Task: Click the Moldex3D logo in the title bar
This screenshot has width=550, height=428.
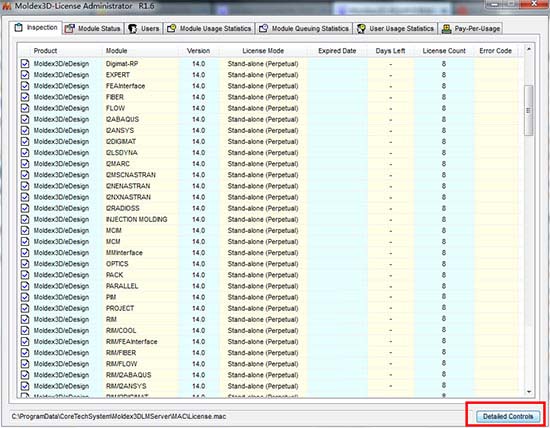Action: pyautogui.click(x=6, y=6)
